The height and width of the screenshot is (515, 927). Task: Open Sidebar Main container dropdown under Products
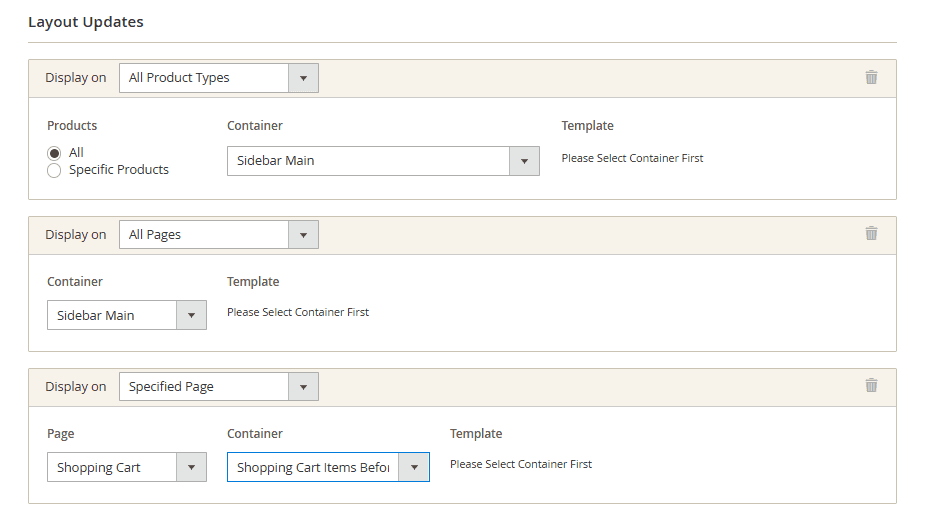click(383, 161)
